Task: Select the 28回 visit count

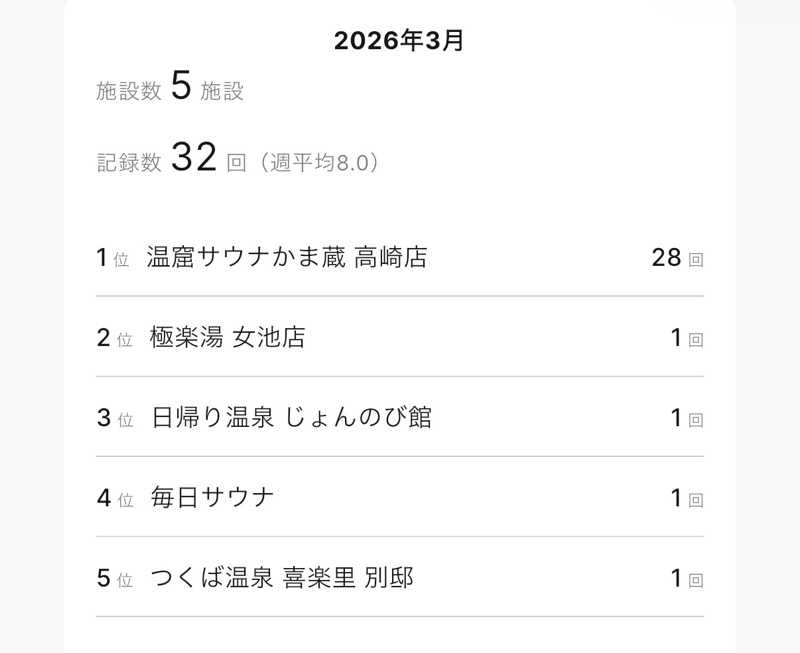Action: [x=678, y=258]
